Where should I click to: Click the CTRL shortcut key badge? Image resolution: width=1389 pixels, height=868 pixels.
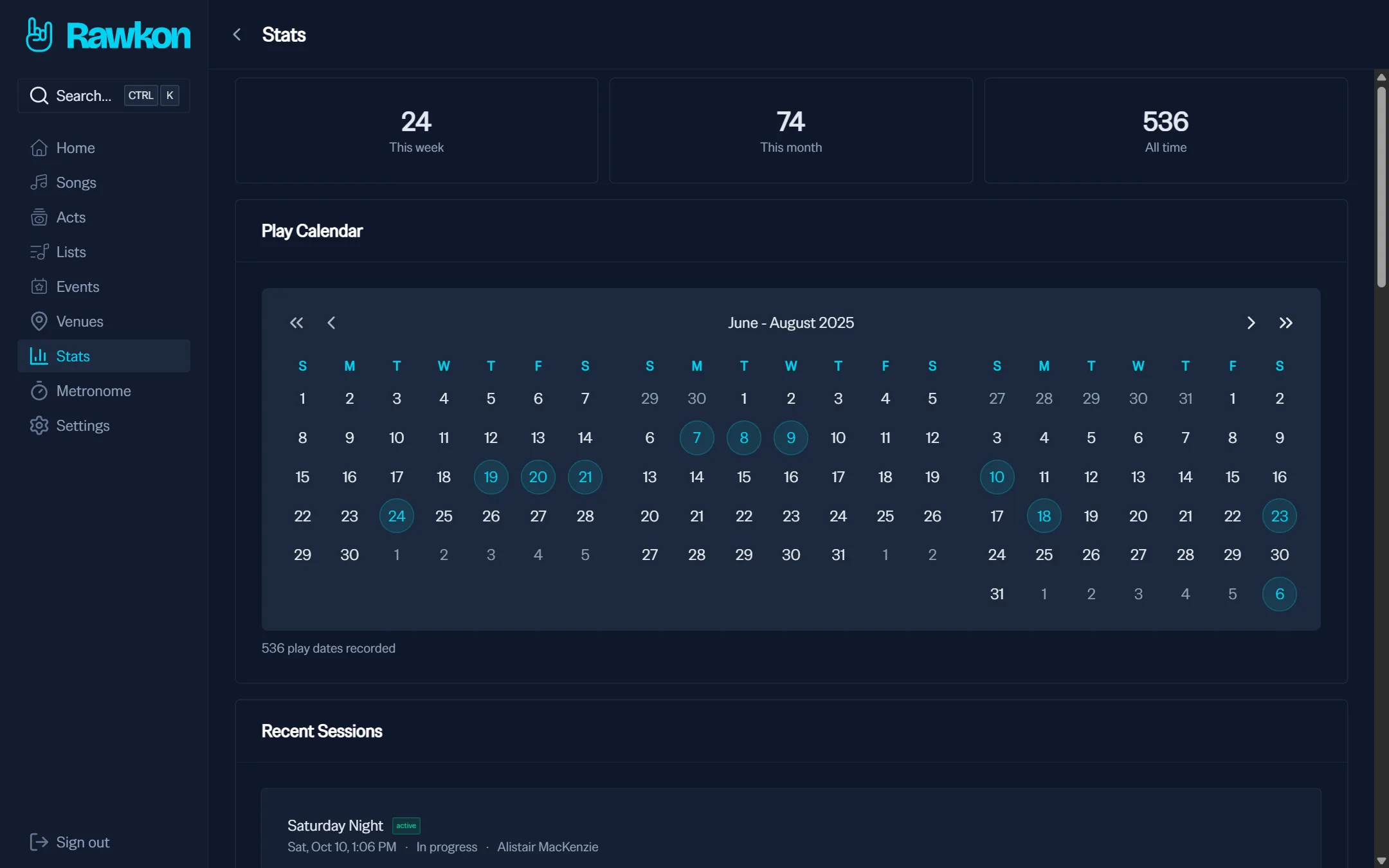pos(141,96)
